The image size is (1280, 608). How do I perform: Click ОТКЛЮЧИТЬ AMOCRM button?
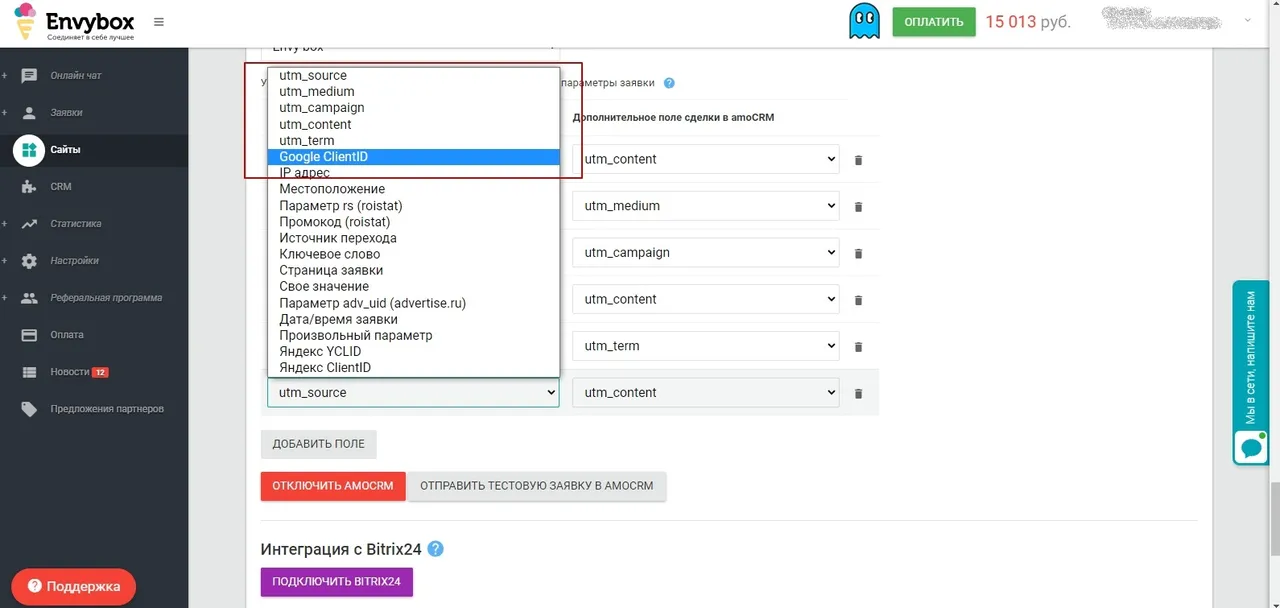[x=333, y=486]
